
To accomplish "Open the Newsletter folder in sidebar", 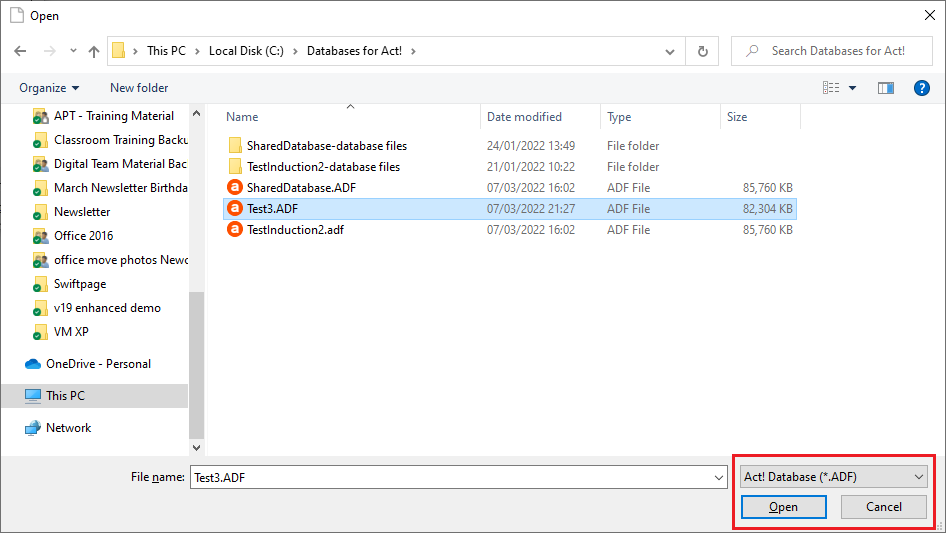I will [x=82, y=212].
